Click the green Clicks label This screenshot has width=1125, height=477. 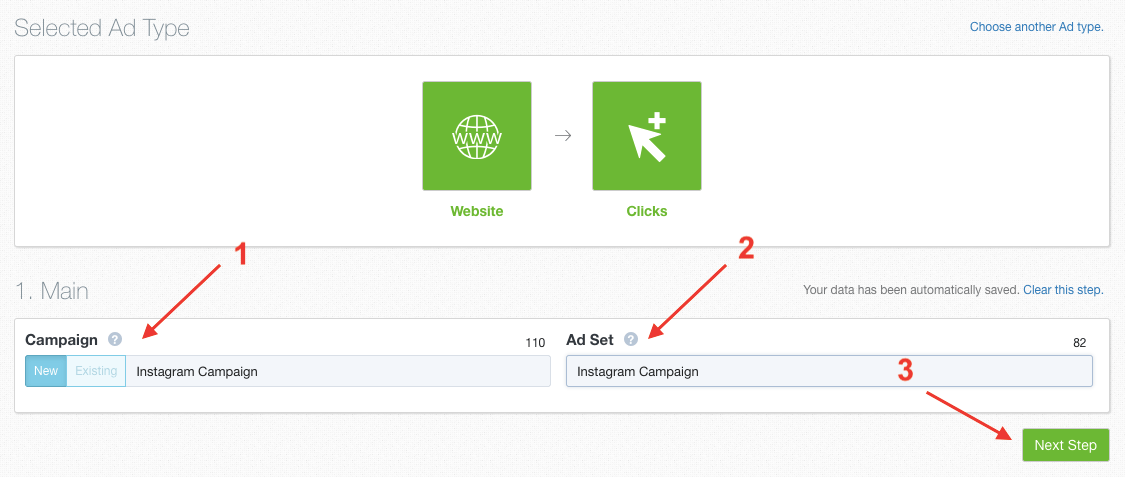[646, 212]
